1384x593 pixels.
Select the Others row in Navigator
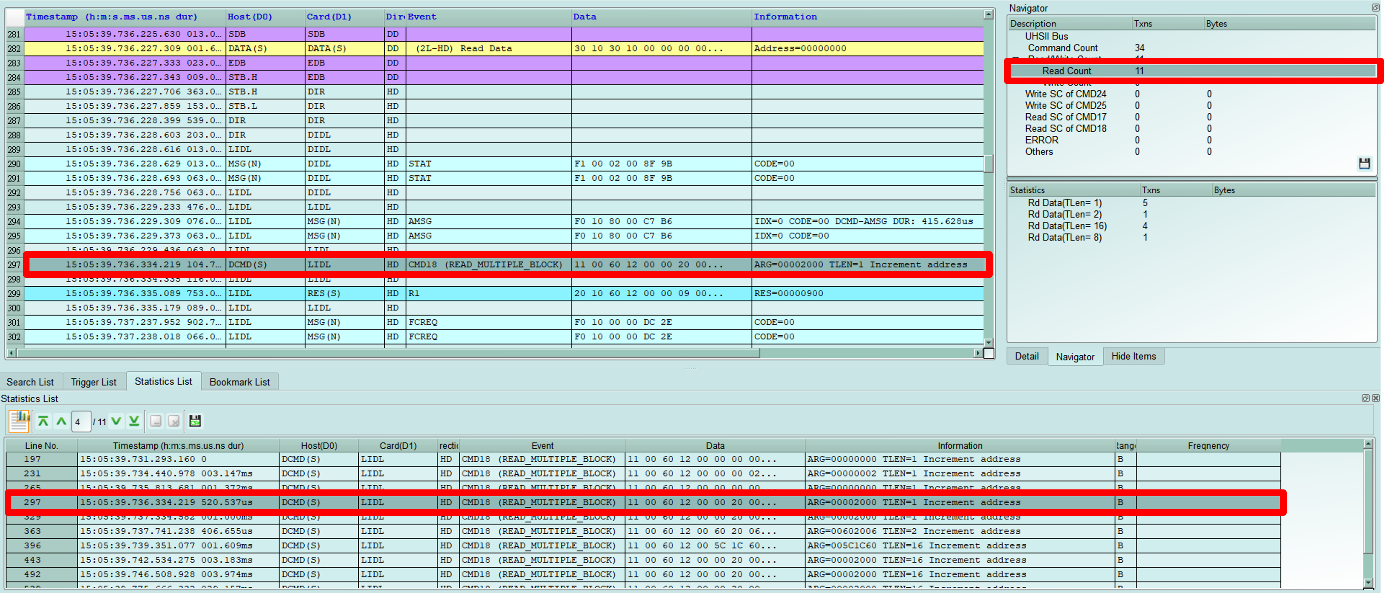1192,152
